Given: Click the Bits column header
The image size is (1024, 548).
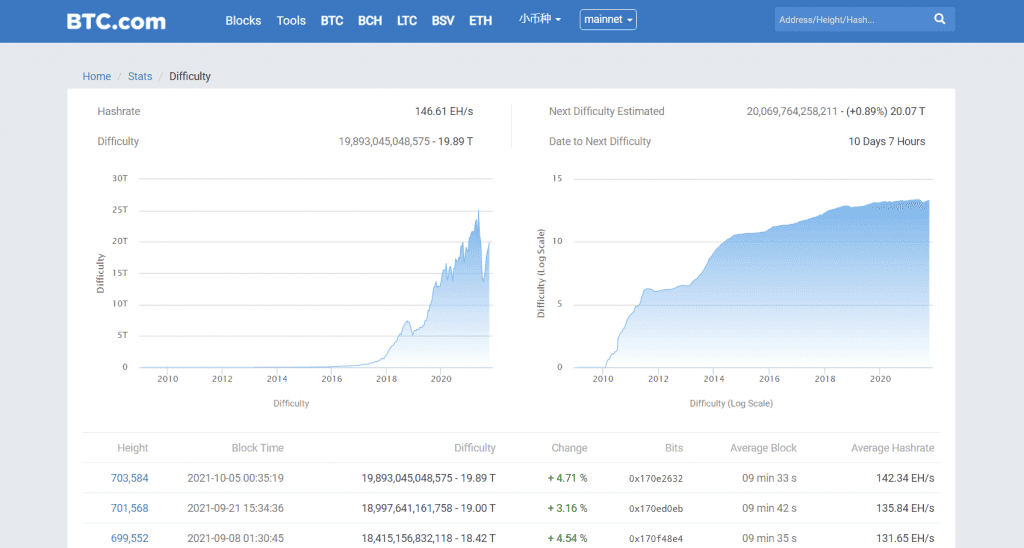Looking at the screenshot, I should [674, 448].
